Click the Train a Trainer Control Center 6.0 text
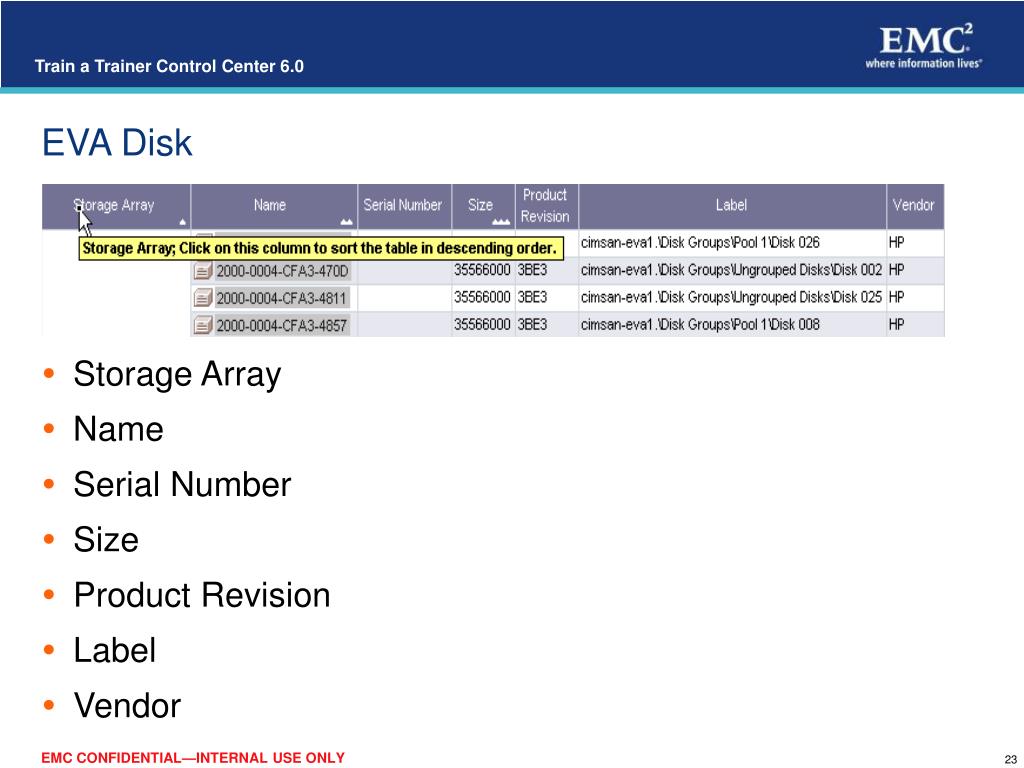Viewport: 1024px width, 768px height. tap(169, 67)
